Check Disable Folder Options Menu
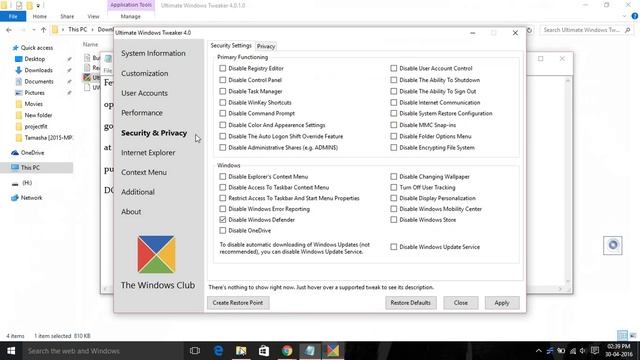Image resolution: width=640 pixels, height=360 pixels. point(393,136)
